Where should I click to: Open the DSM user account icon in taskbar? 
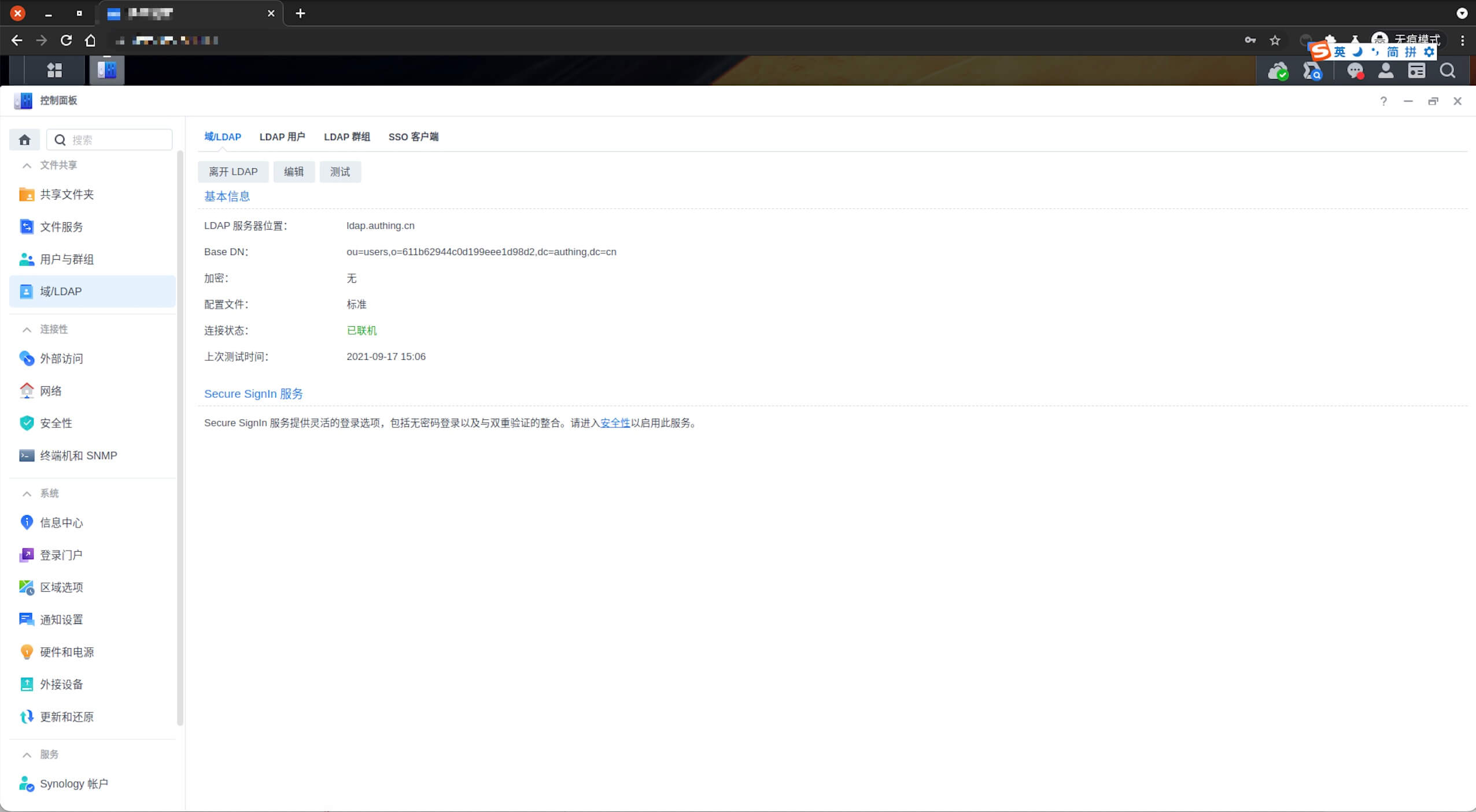pyautogui.click(x=1386, y=71)
